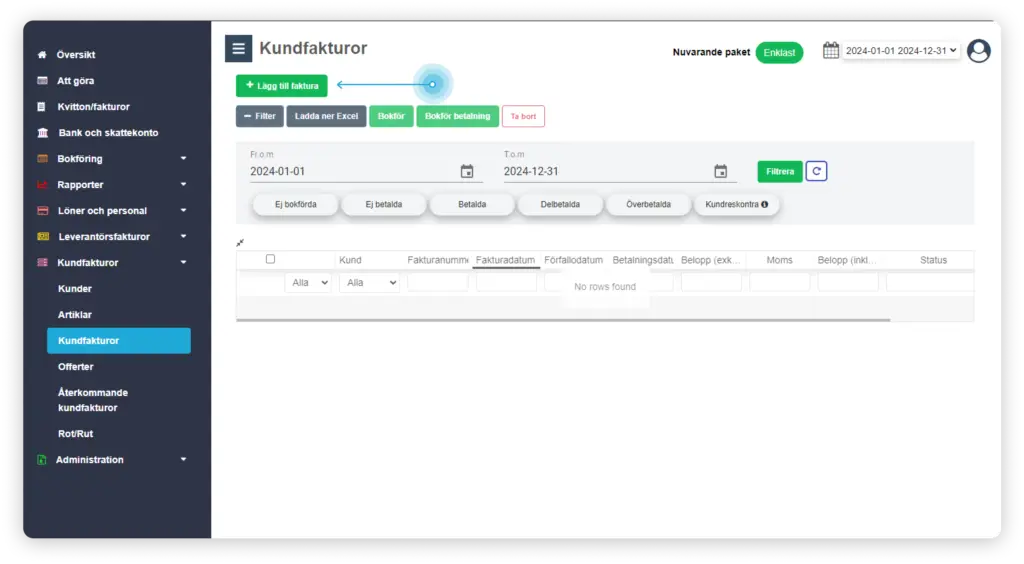The width and height of the screenshot is (1024, 564).
Task: Tick the select-all checkbox in table header
Action: [270, 259]
